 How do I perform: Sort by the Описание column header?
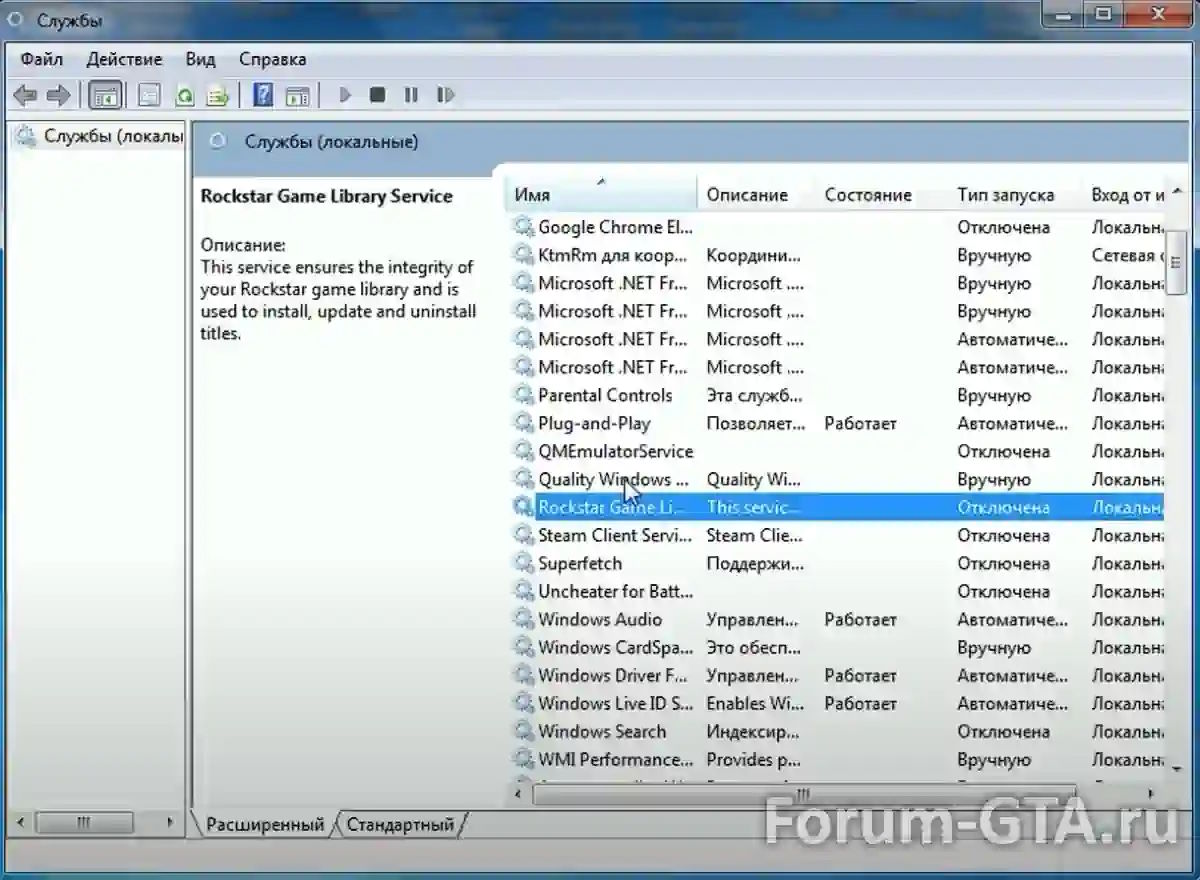point(757,194)
